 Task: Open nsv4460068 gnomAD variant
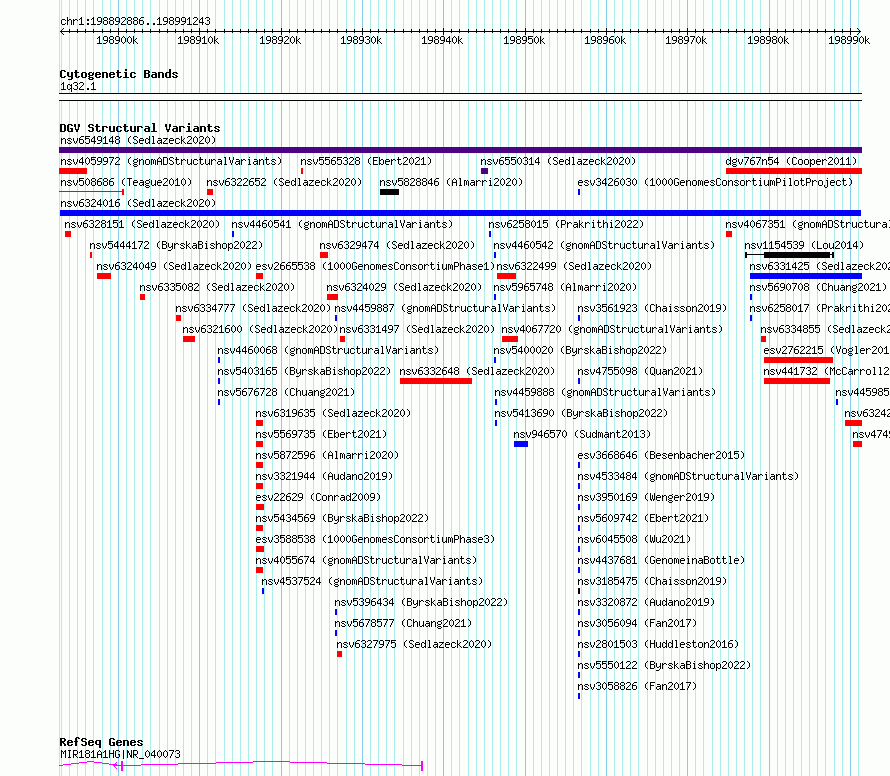[328, 350]
